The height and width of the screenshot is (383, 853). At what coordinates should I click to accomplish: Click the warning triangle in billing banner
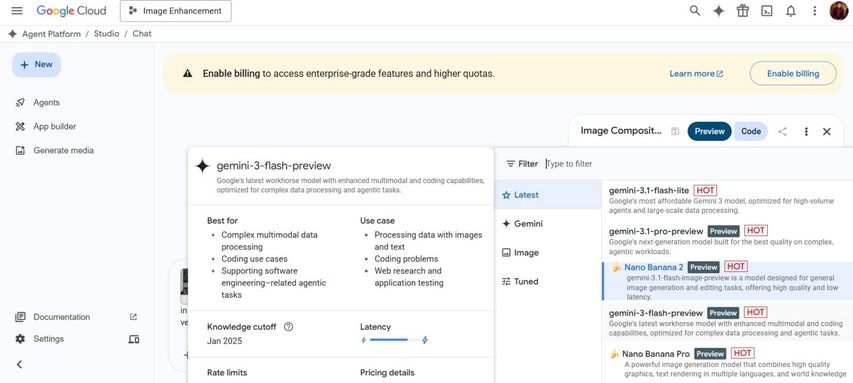tap(188, 73)
